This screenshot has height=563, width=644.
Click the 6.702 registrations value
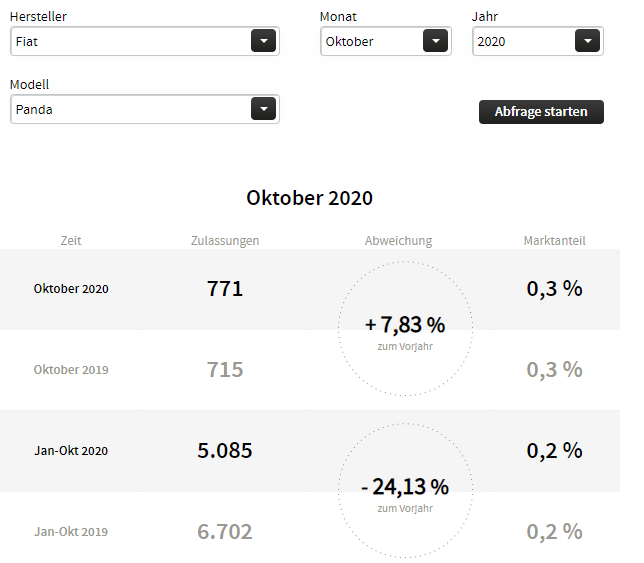[225, 531]
